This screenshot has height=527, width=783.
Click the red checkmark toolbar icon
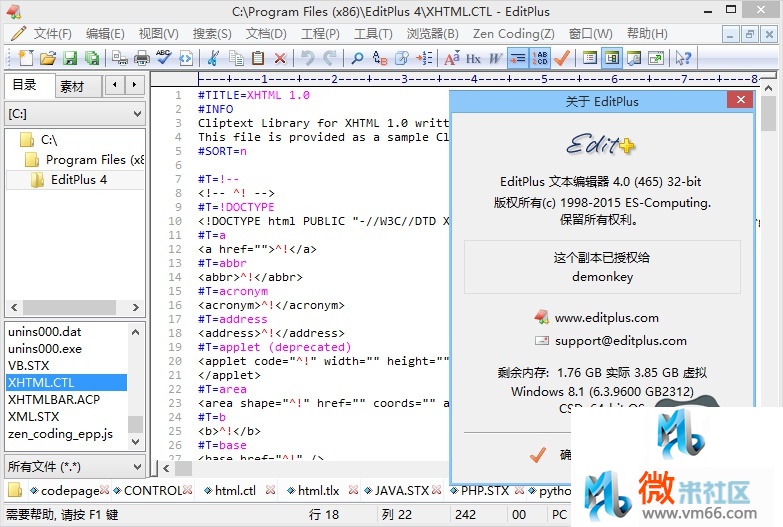tap(562, 58)
